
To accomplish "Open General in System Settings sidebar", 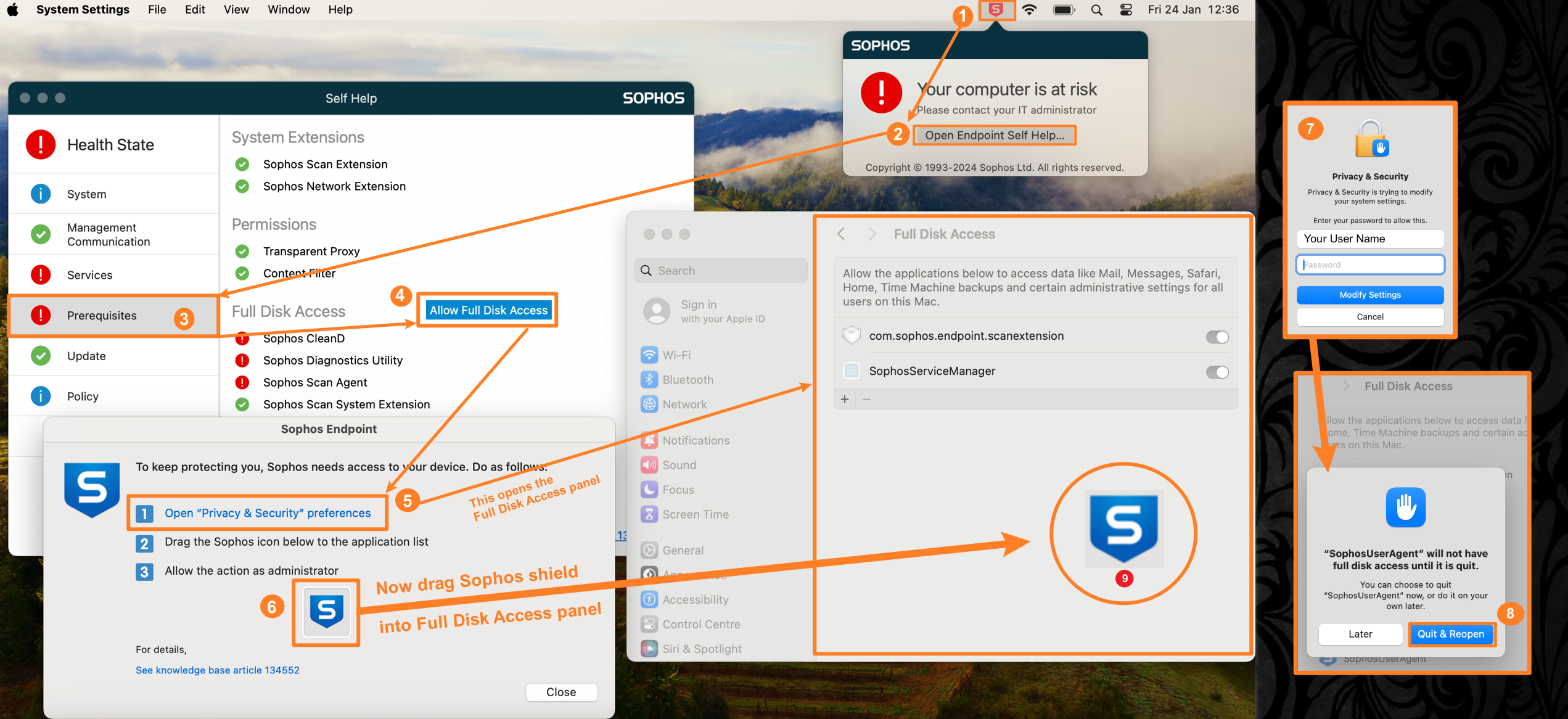I will click(x=672, y=550).
